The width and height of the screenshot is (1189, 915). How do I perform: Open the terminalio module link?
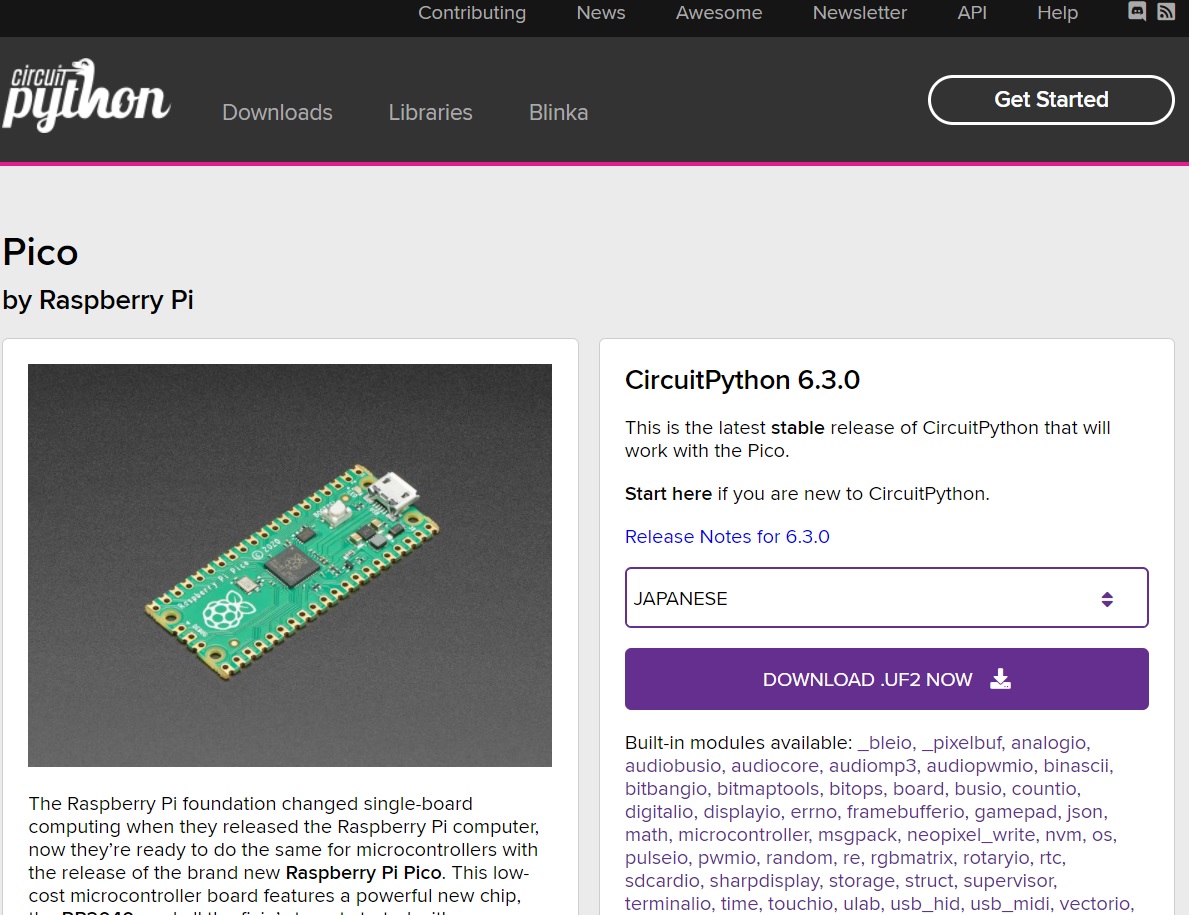click(x=667, y=904)
